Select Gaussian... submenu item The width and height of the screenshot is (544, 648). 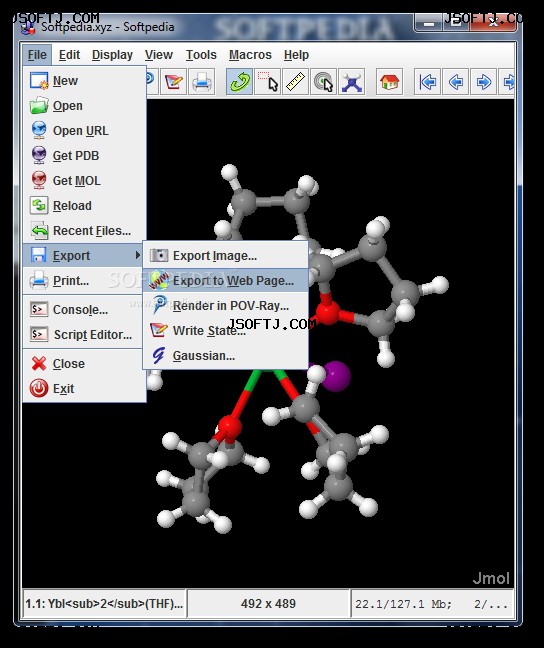tap(226, 355)
